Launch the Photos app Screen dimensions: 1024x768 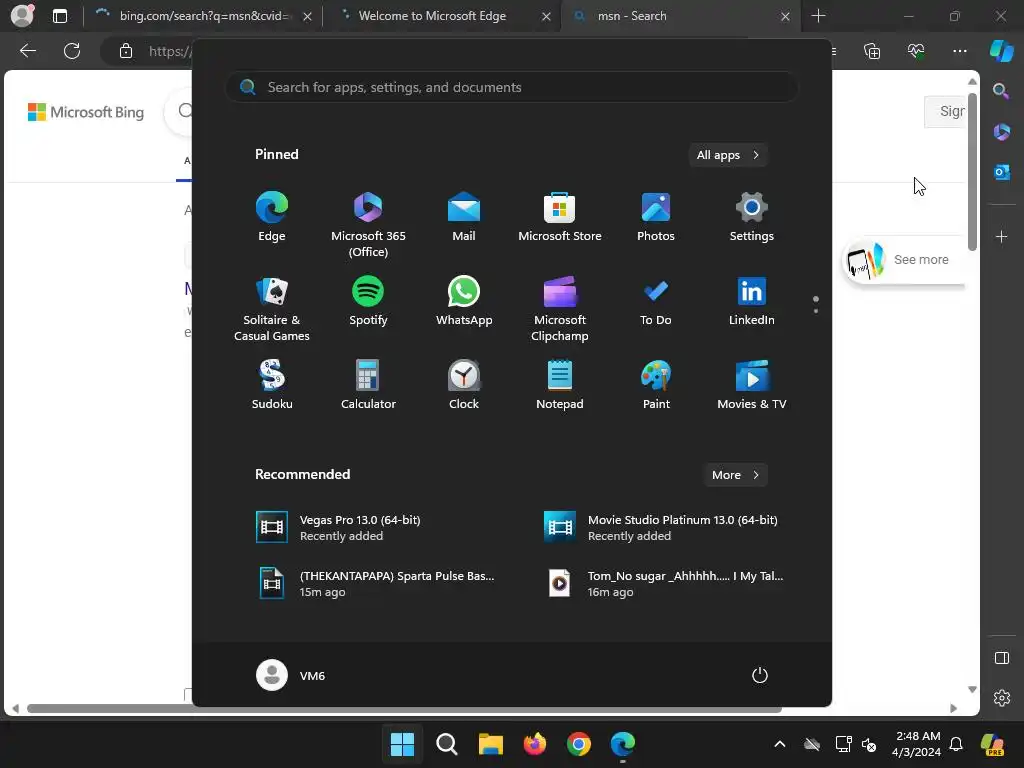pyautogui.click(x=656, y=216)
